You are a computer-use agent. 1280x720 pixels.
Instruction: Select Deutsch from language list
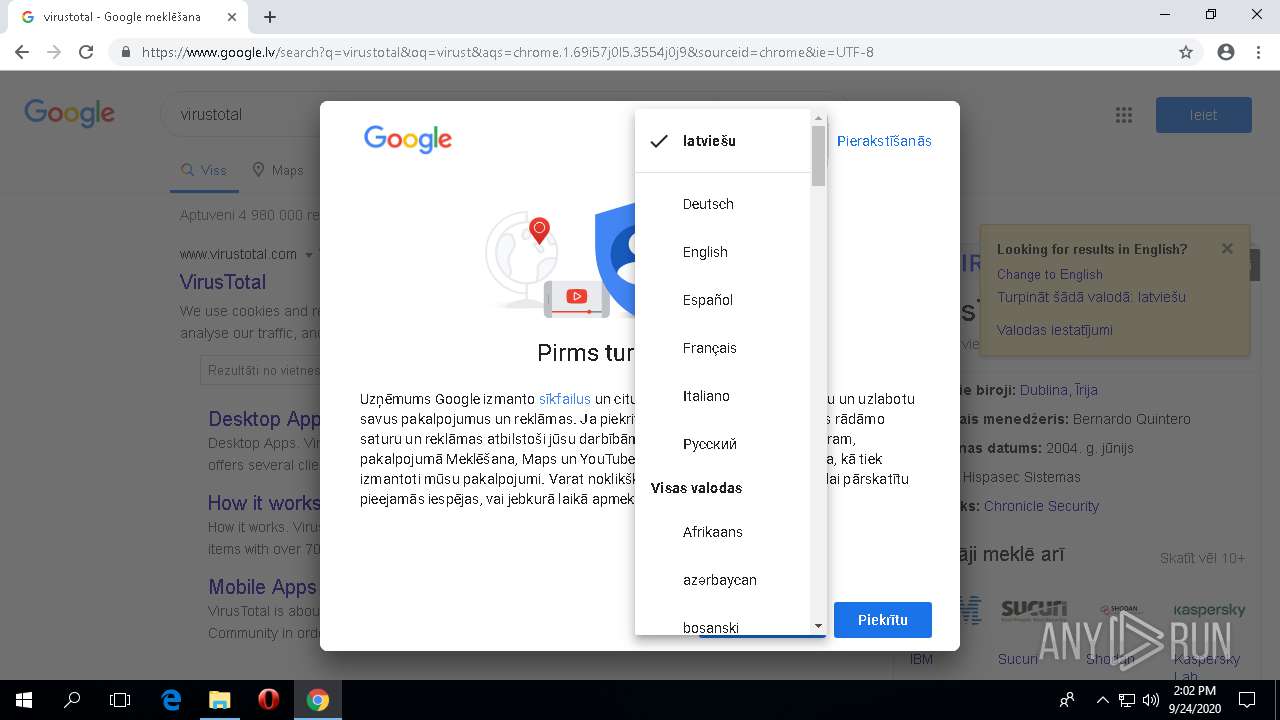723,204
